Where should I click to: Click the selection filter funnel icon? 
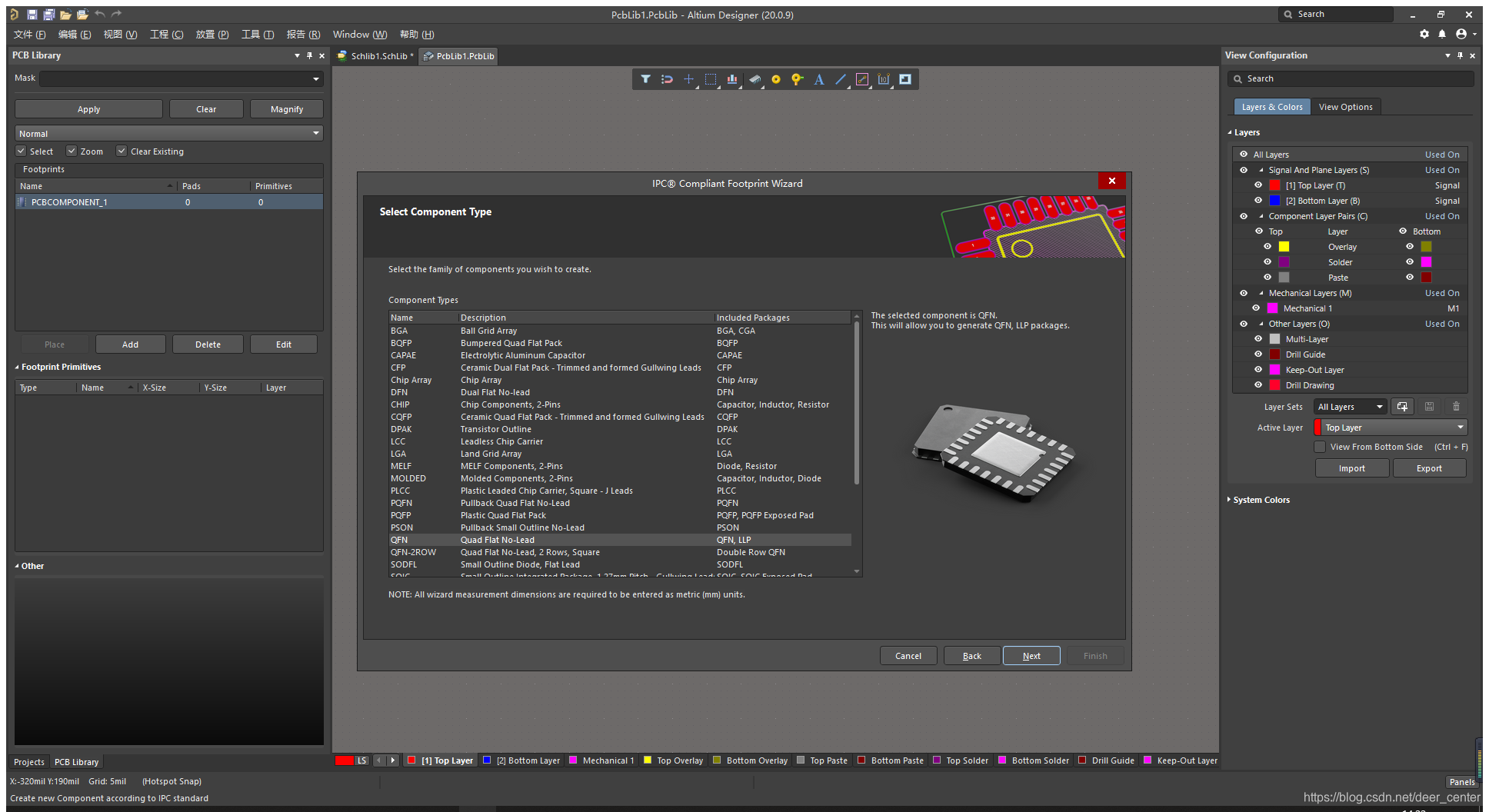click(x=645, y=79)
